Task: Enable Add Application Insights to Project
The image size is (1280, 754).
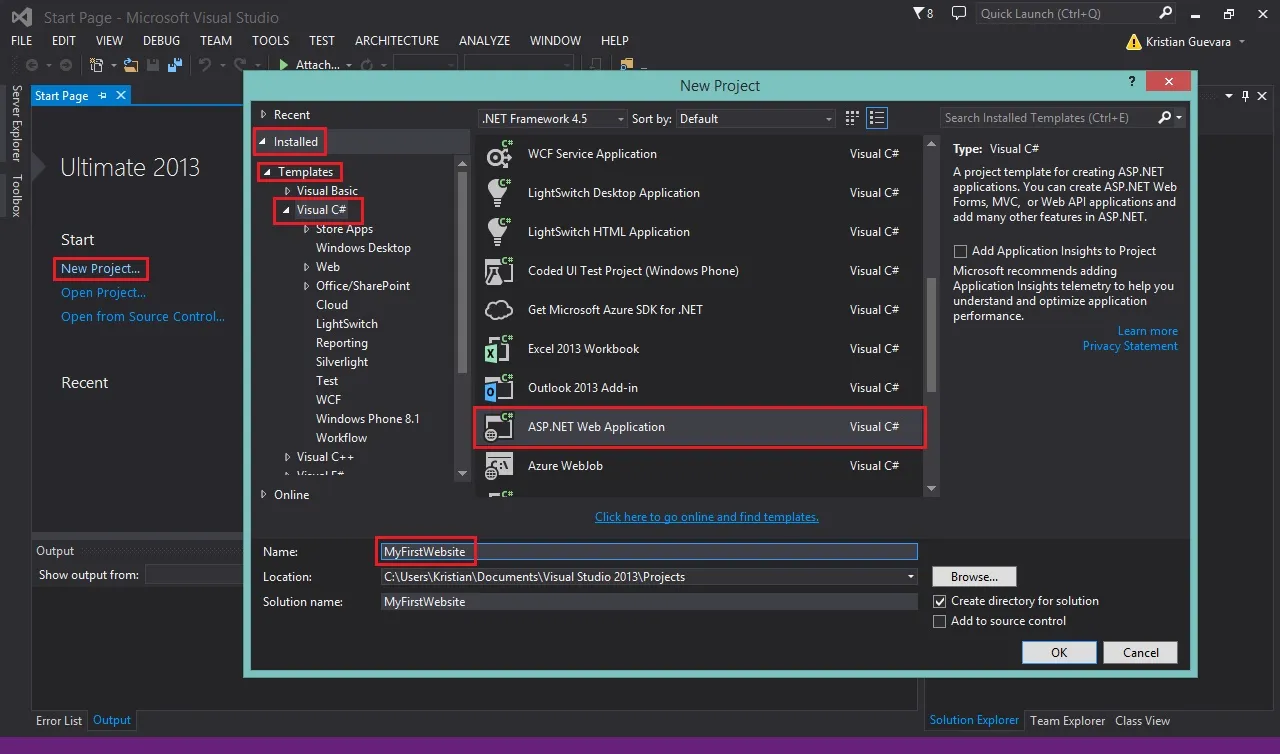Action: coord(960,251)
